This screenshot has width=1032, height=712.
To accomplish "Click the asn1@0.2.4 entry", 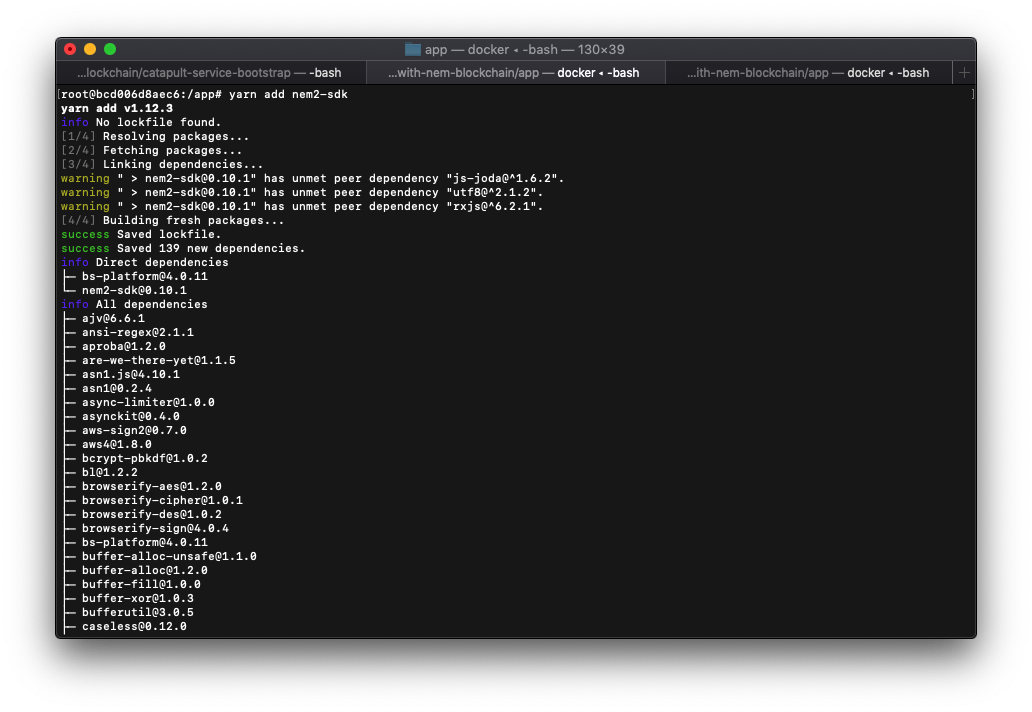I will 116,388.
